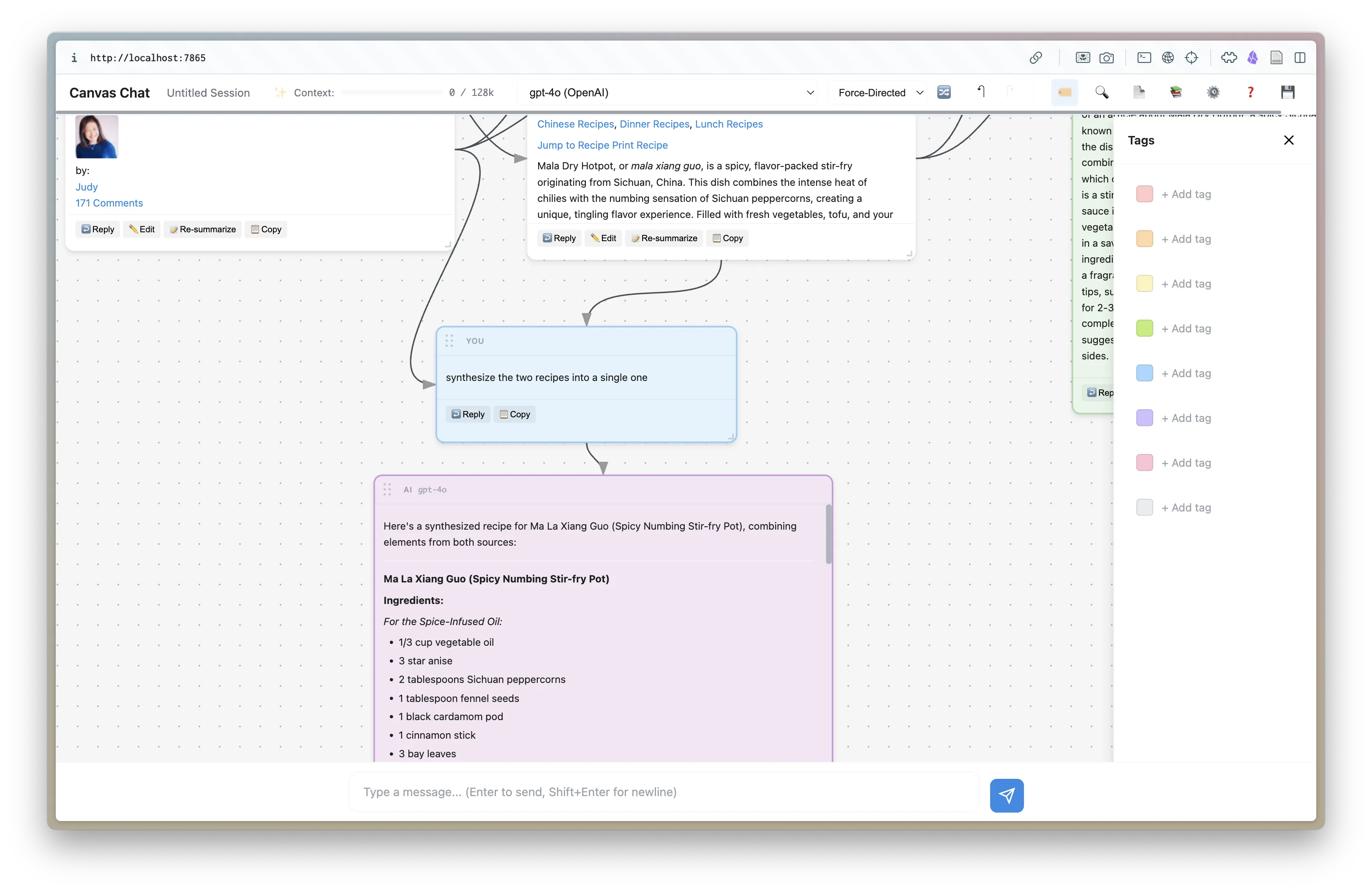Open the Jump to Recipe Print Recipe link
The height and width of the screenshot is (892, 1372).
point(602,144)
